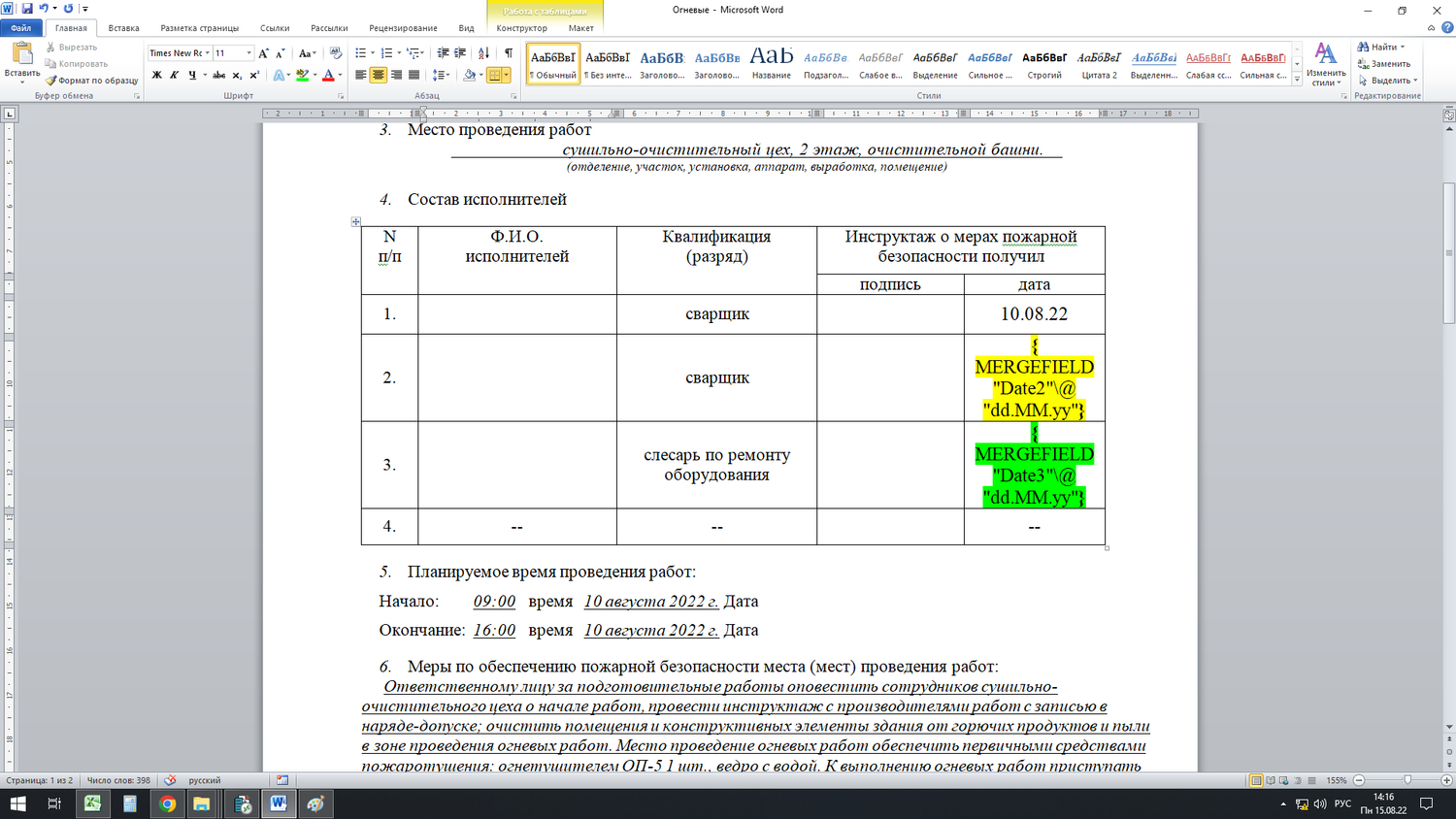Click the text highlight color button
The image size is (1456, 819).
click(303, 75)
